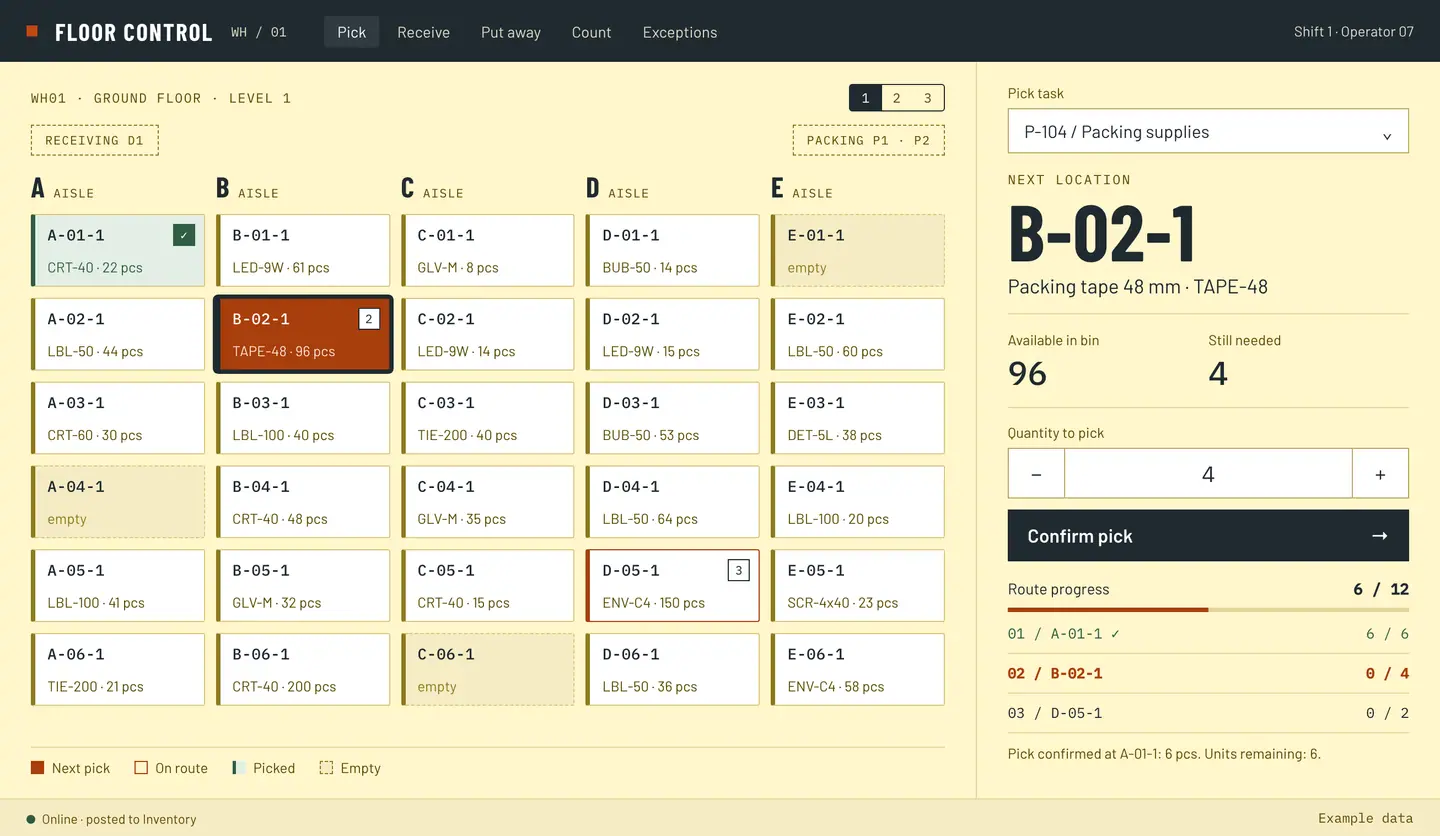Image resolution: width=1440 pixels, height=836 pixels.
Task: Select the empty bin C-06-1
Action: [488, 670]
